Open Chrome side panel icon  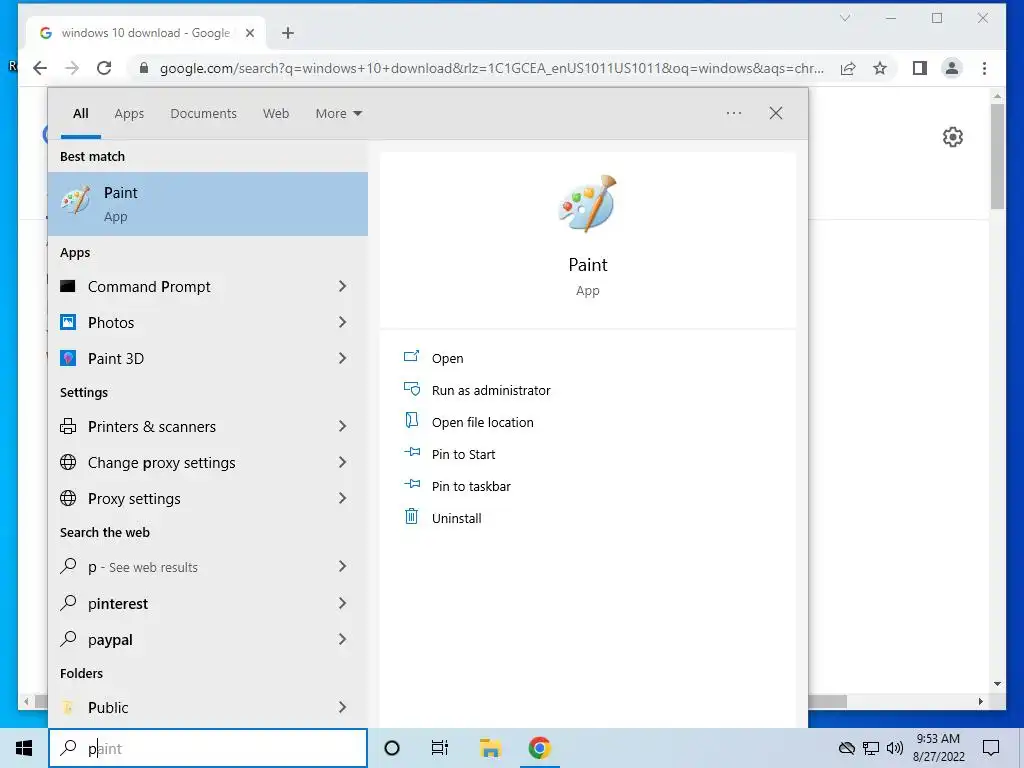(920, 68)
